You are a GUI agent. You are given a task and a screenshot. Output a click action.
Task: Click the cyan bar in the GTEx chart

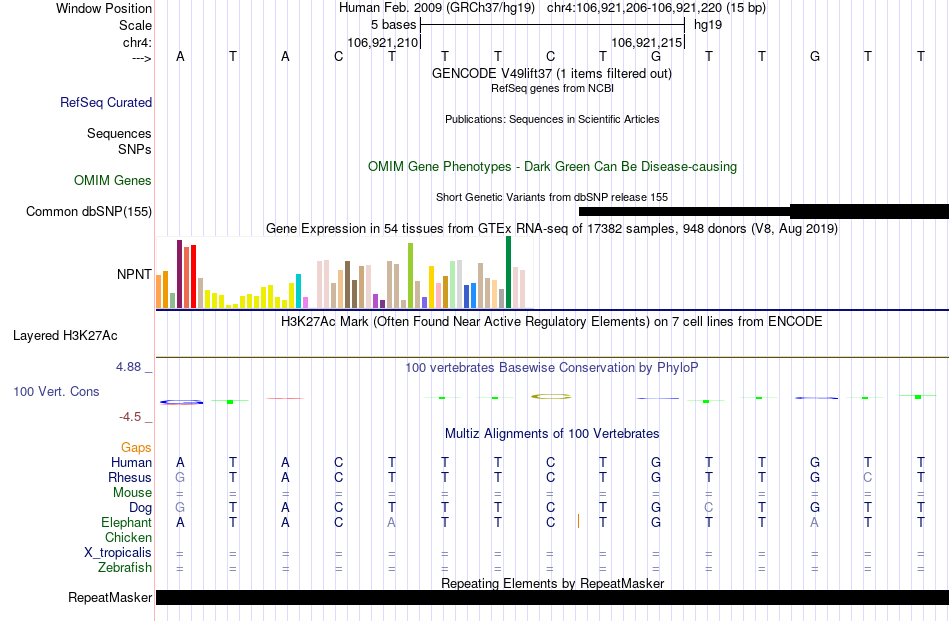click(x=298, y=291)
